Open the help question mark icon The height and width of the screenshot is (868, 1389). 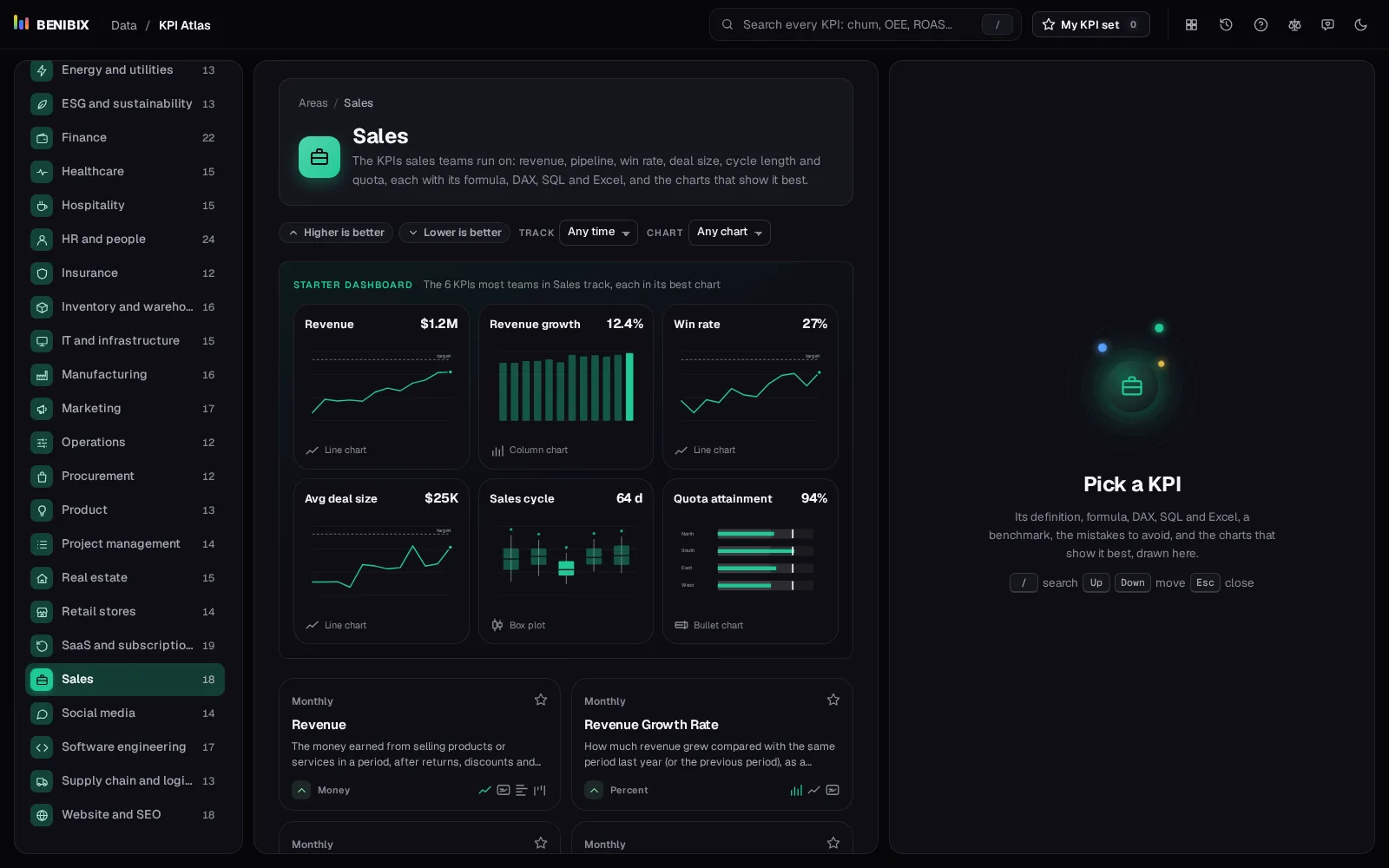(x=1261, y=24)
